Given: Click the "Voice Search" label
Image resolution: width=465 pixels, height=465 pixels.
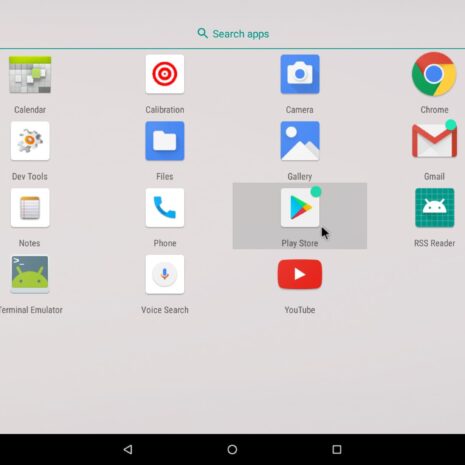Looking at the screenshot, I should [165, 310].
